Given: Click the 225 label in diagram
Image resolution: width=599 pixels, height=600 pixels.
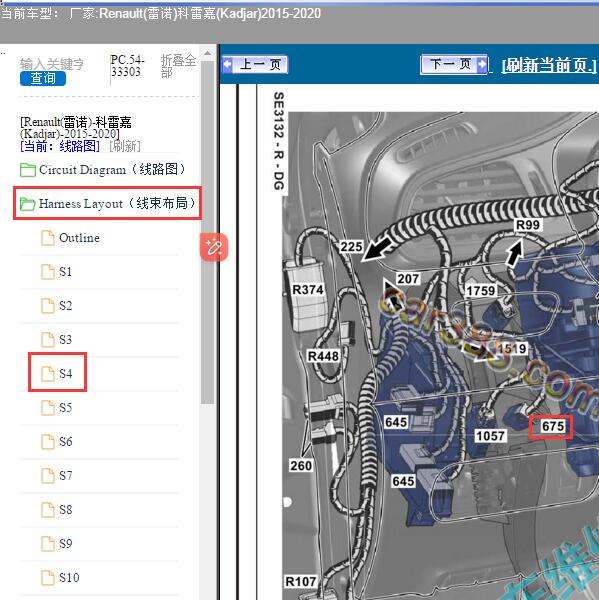Looking at the screenshot, I should click(351, 246).
